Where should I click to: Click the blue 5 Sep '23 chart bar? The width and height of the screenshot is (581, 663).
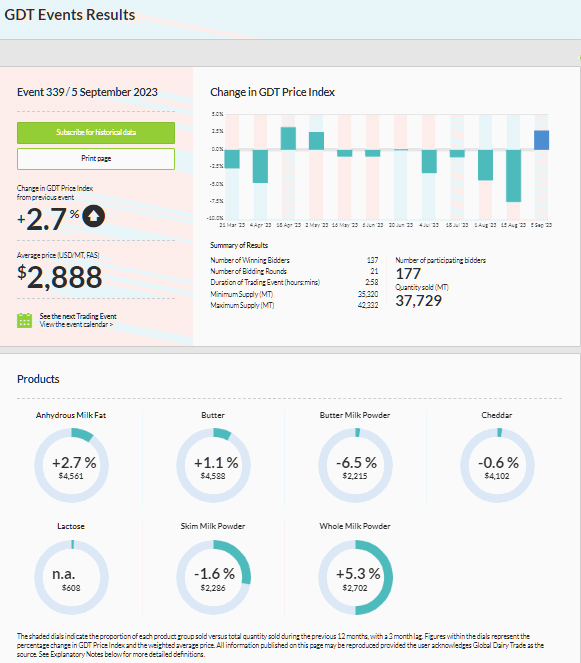pyautogui.click(x=541, y=140)
